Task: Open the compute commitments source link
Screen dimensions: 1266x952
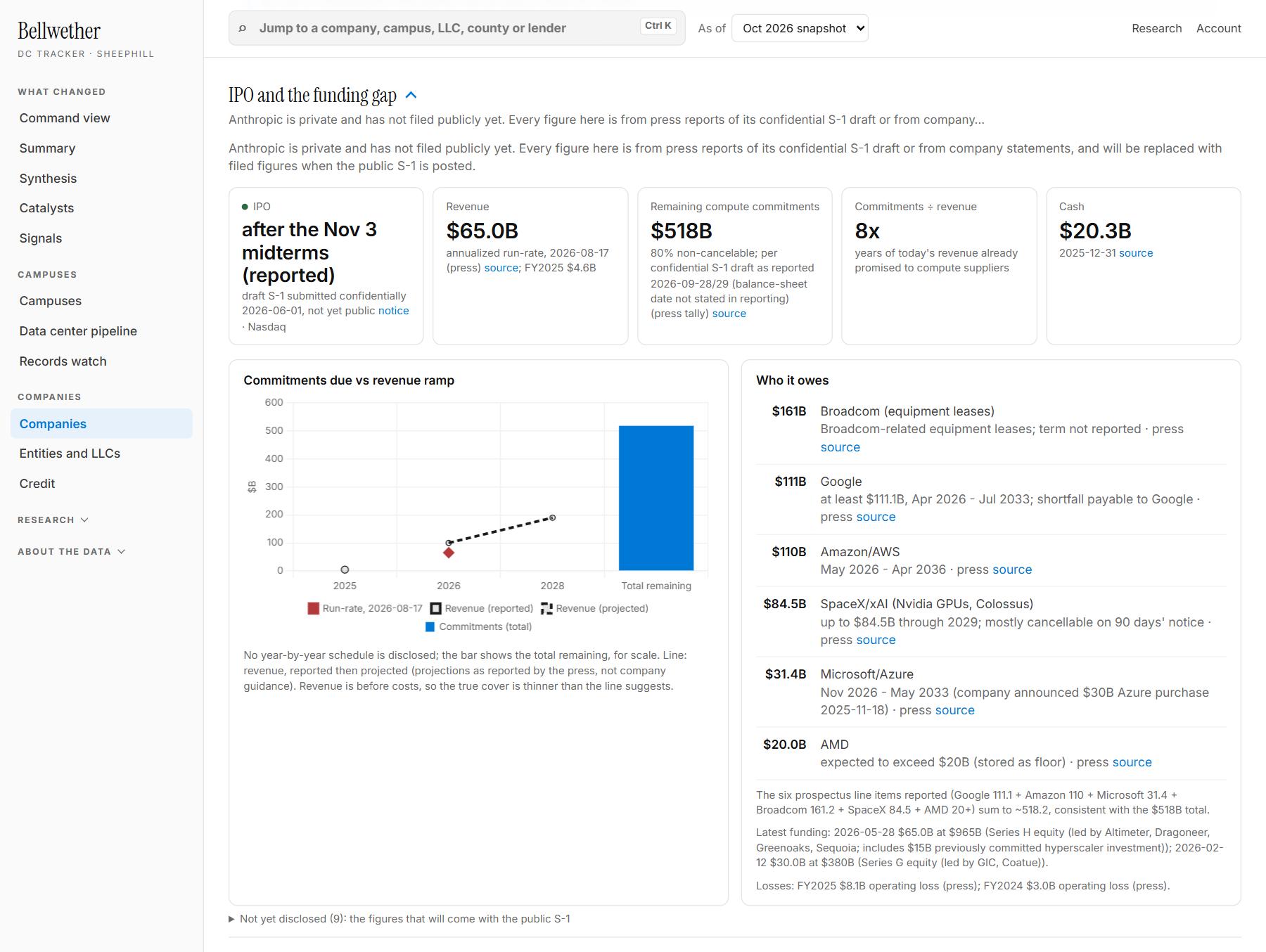Action: 729,314
